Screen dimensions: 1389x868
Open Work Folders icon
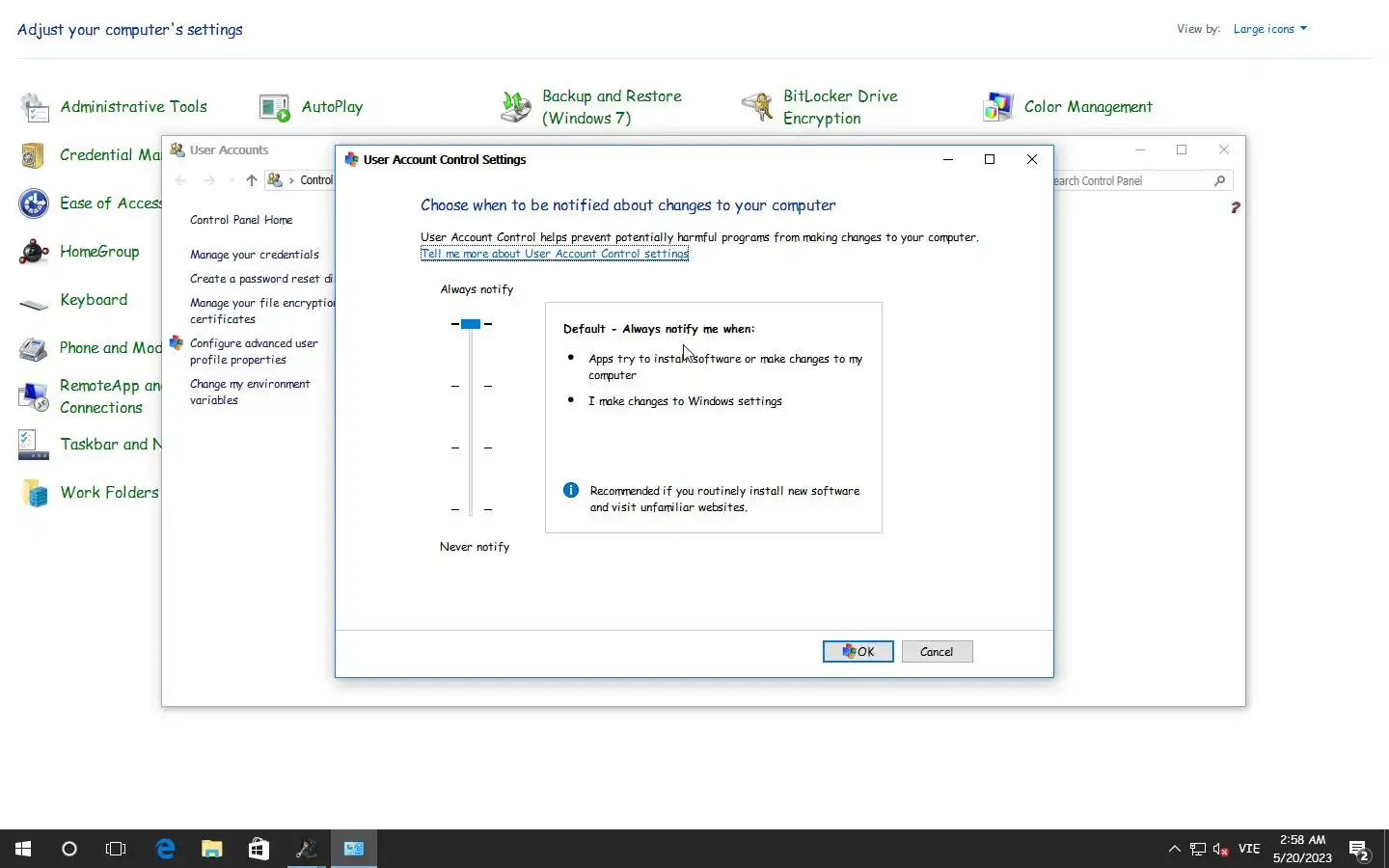34,493
